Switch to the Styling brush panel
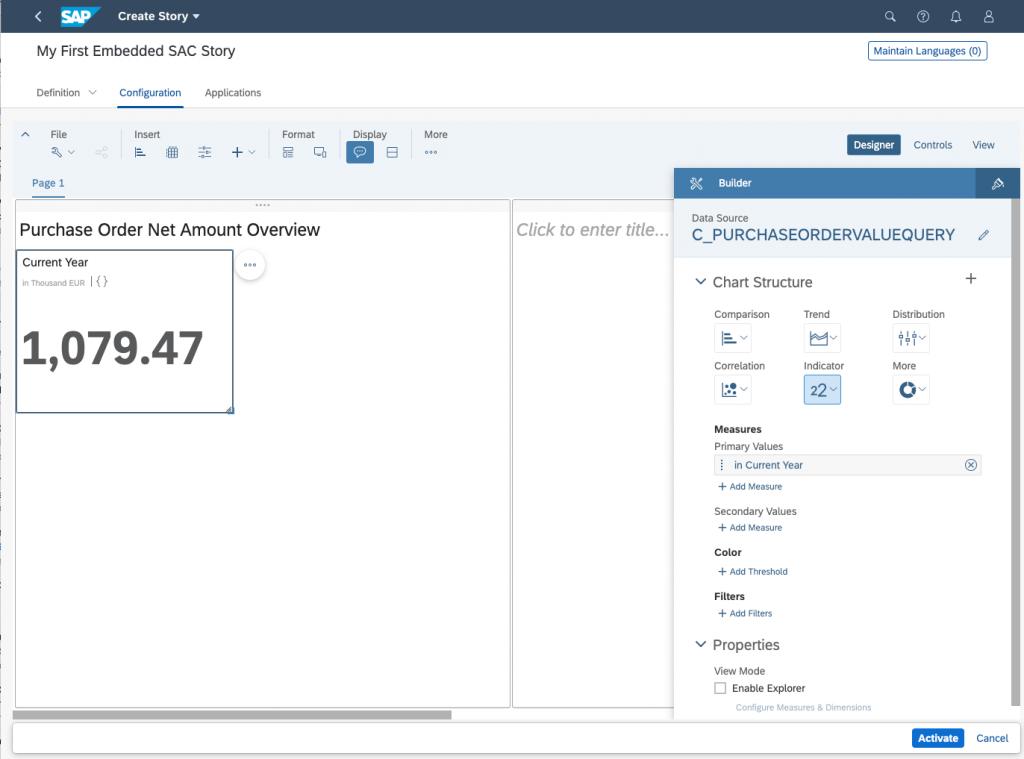 pyautogui.click(x=997, y=184)
